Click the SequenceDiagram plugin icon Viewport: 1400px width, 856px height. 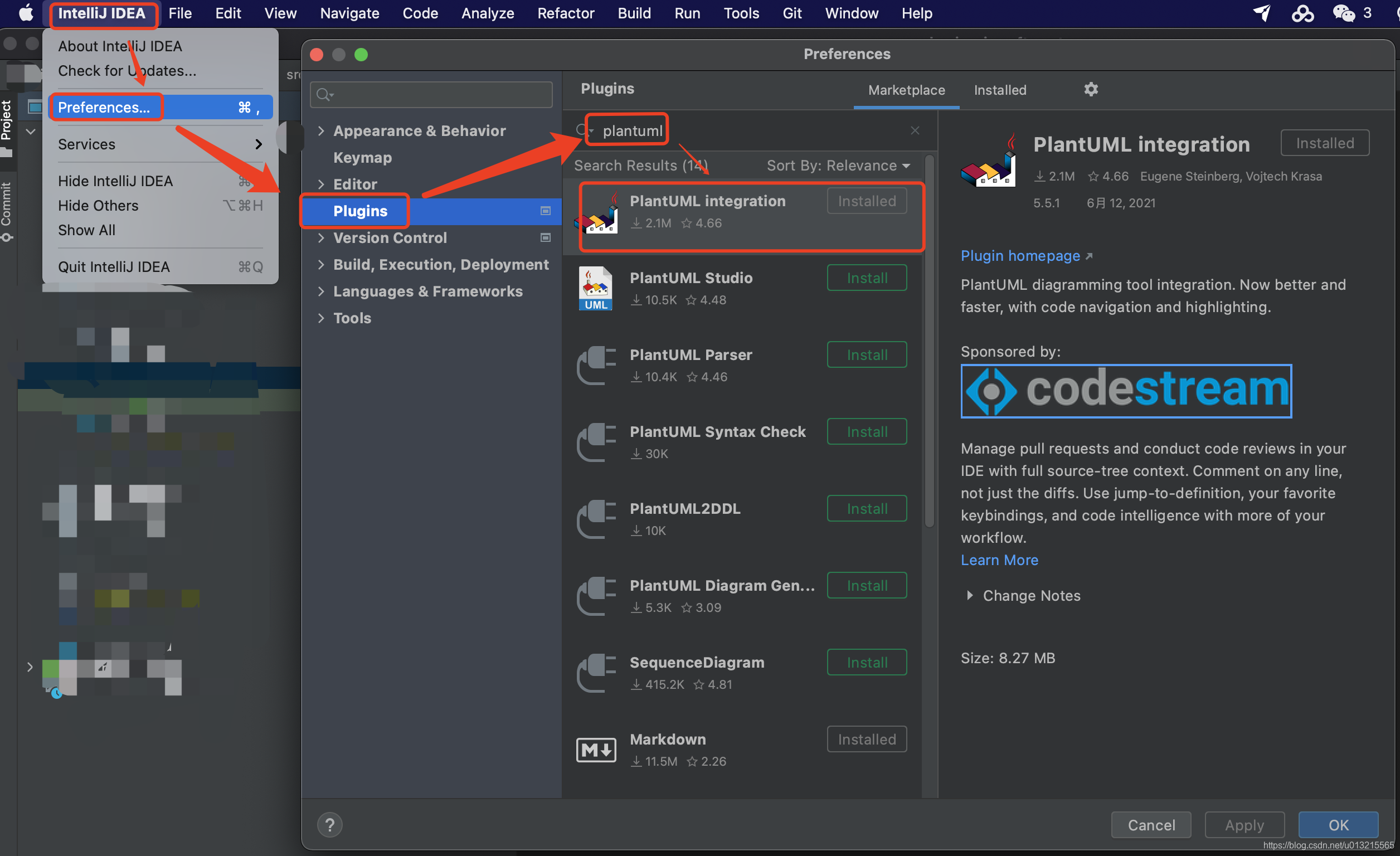pos(595,673)
